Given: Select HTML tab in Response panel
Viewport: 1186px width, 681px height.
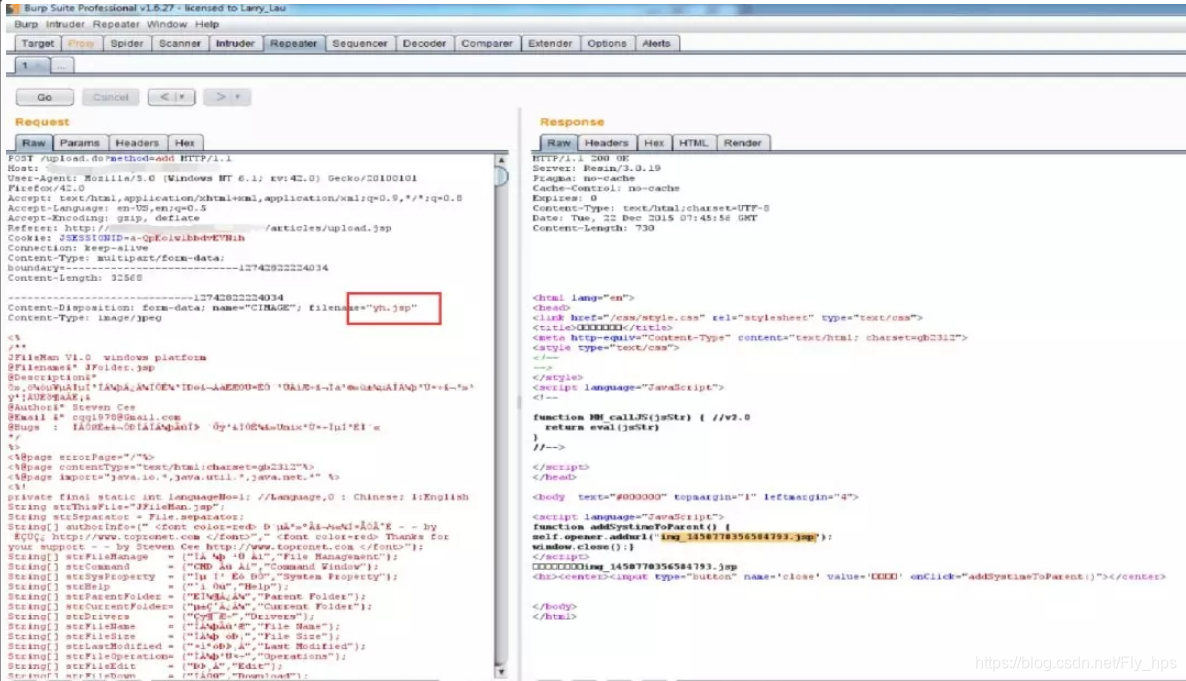Looking at the screenshot, I should click(x=693, y=142).
